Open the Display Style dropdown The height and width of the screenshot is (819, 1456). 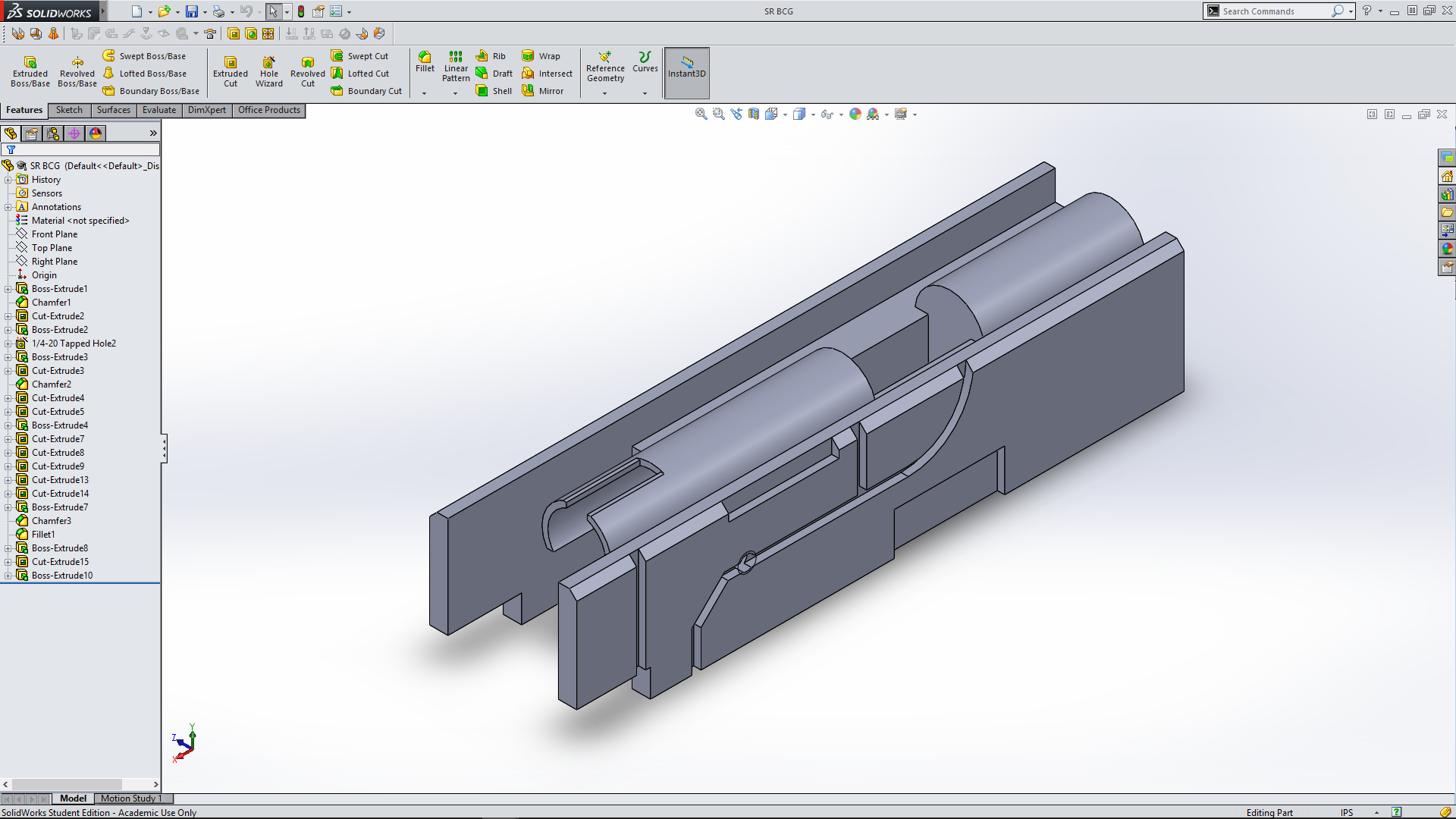814,115
